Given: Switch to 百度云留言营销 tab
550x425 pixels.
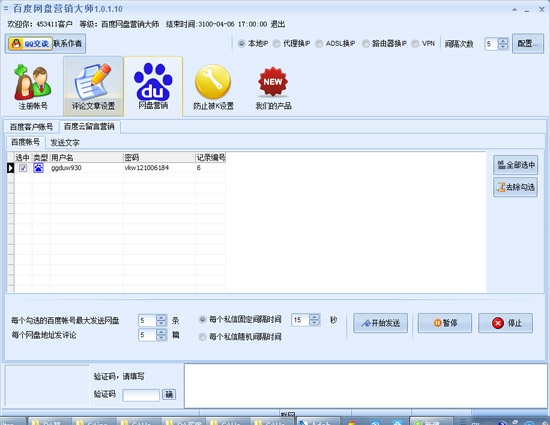Looking at the screenshot, I should click(89, 126).
